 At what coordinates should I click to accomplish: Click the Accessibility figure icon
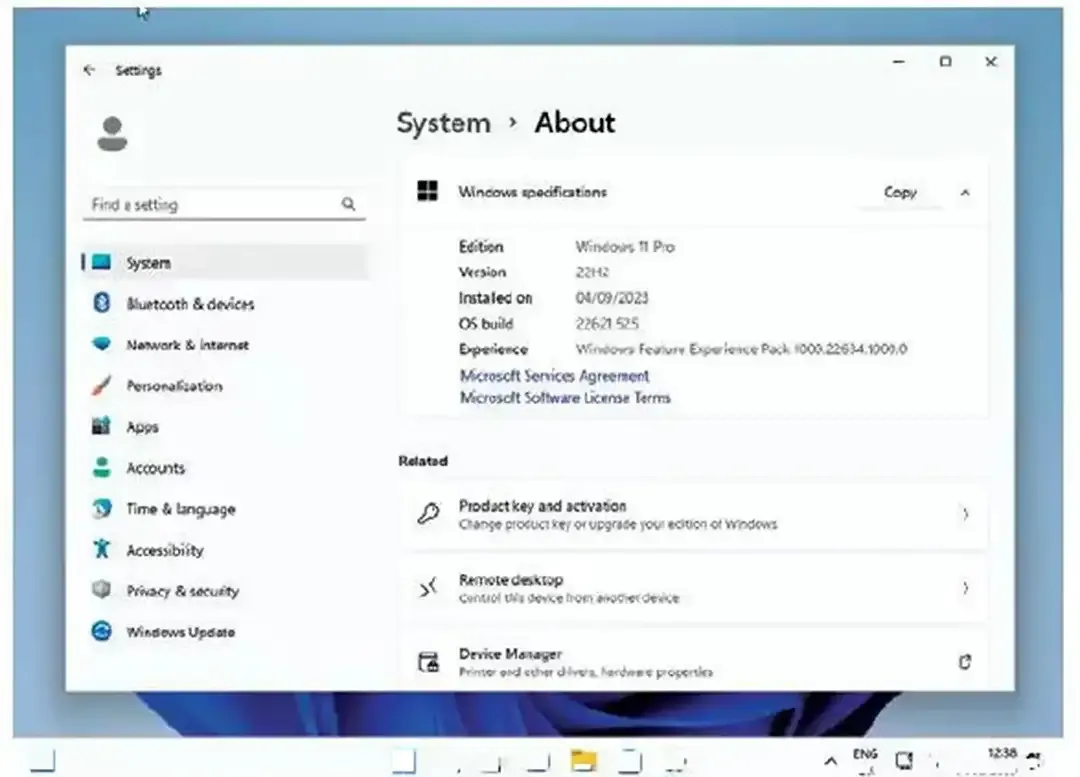click(x=101, y=549)
